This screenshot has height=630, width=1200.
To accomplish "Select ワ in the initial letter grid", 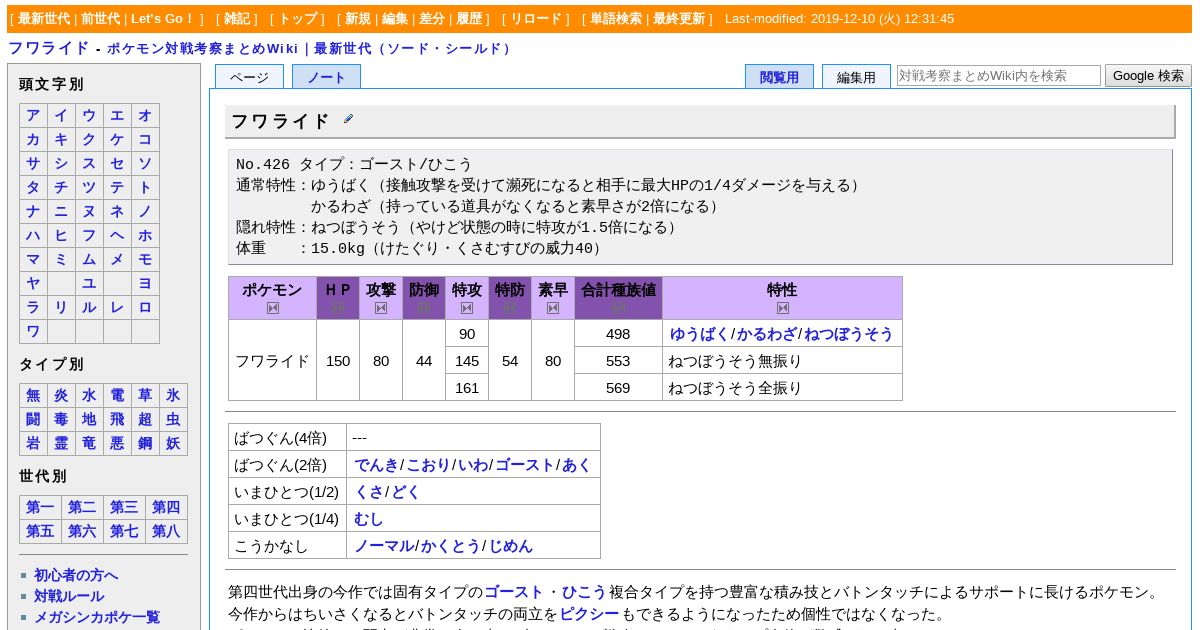I will point(33,331).
